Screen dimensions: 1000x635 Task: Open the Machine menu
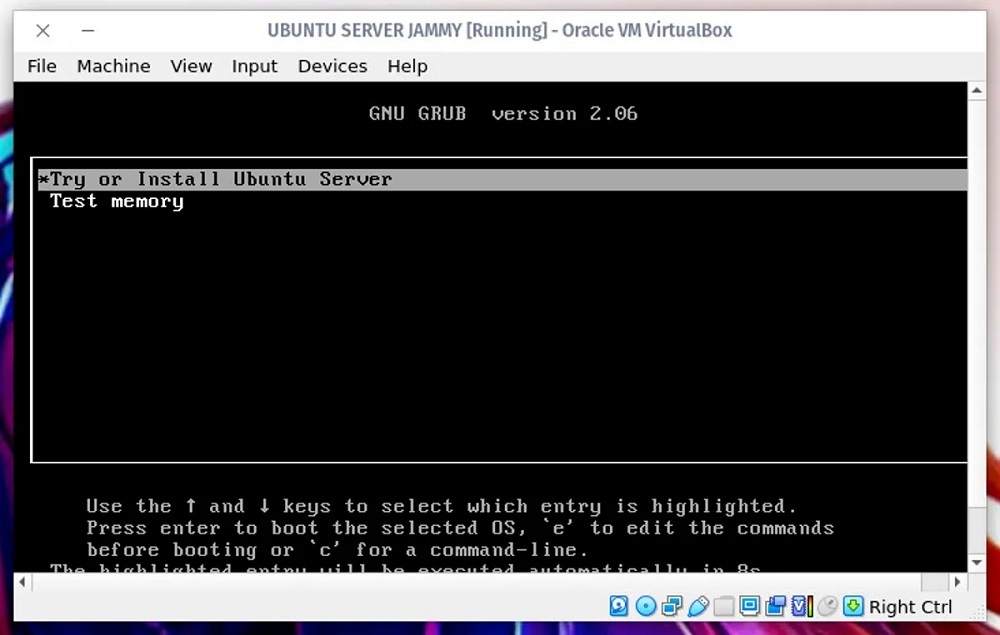[x=113, y=66]
